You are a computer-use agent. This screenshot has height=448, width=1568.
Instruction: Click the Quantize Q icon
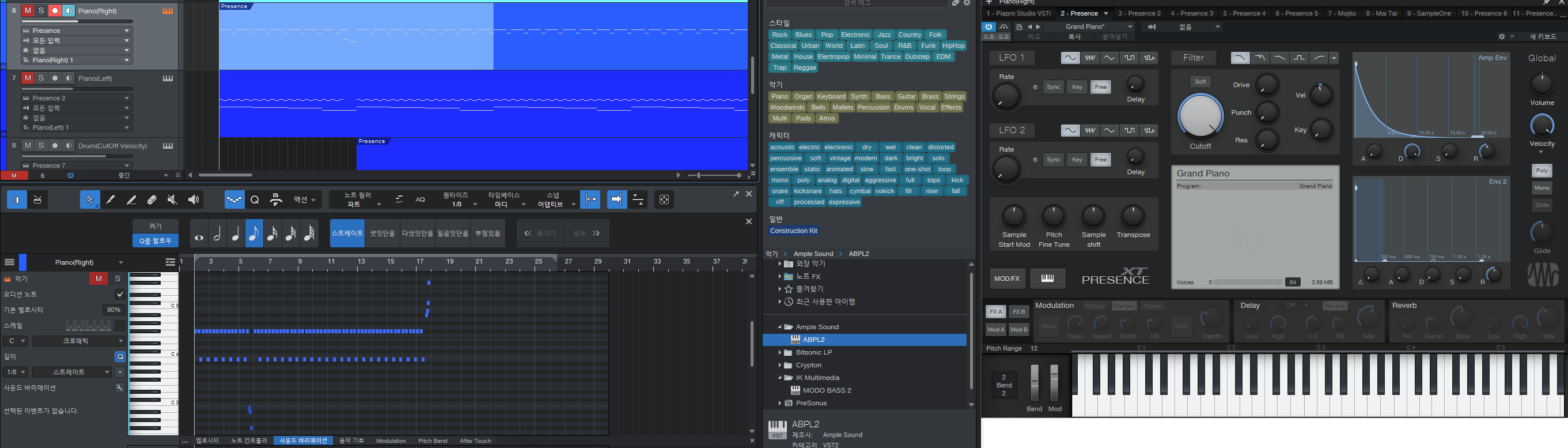[255, 199]
